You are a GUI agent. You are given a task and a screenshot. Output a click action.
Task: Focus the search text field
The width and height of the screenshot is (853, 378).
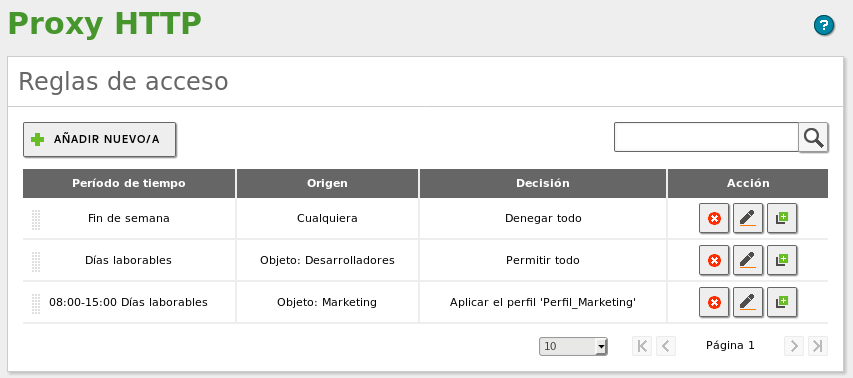(706, 137)
